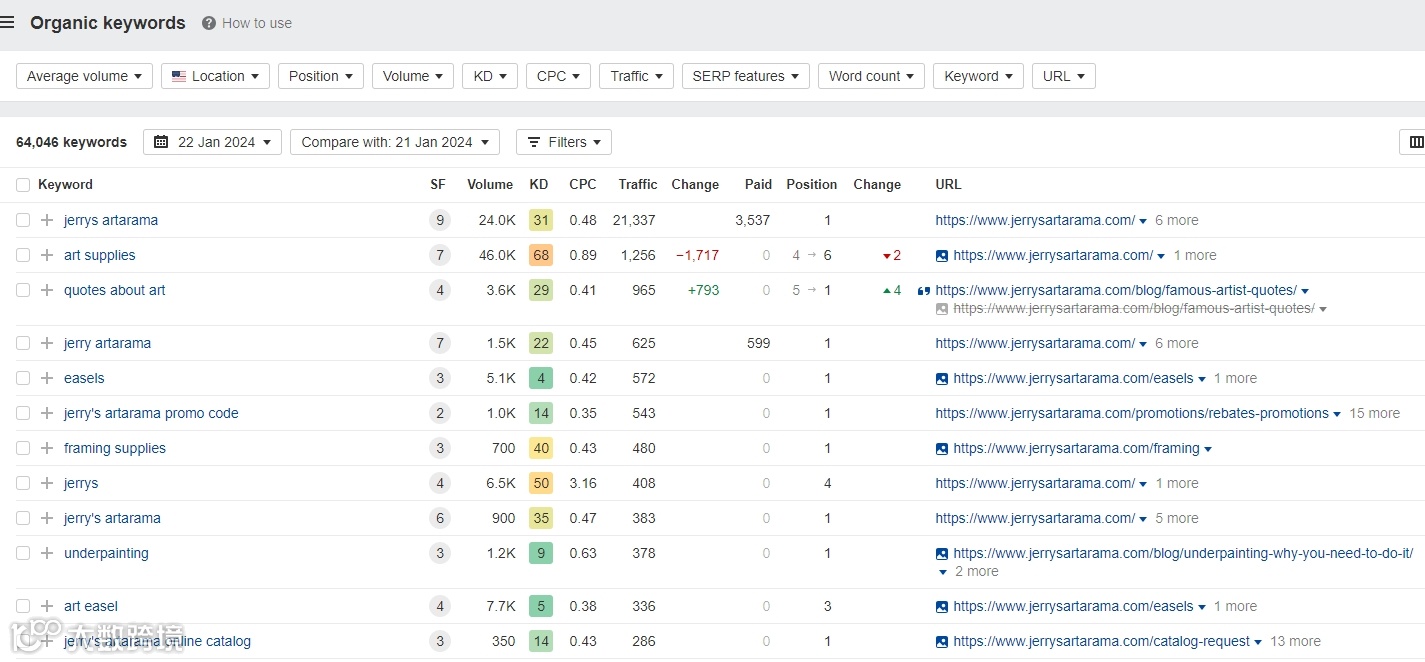
Task: Open the KD filter dropdown
Action: tap(490, 76)
